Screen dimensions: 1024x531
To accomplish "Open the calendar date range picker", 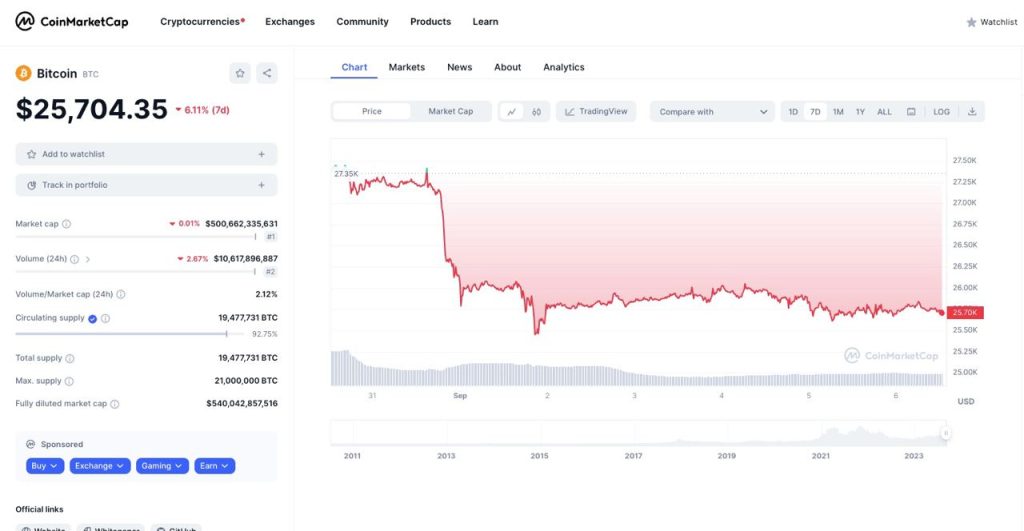I will click(x=911, y=112).
